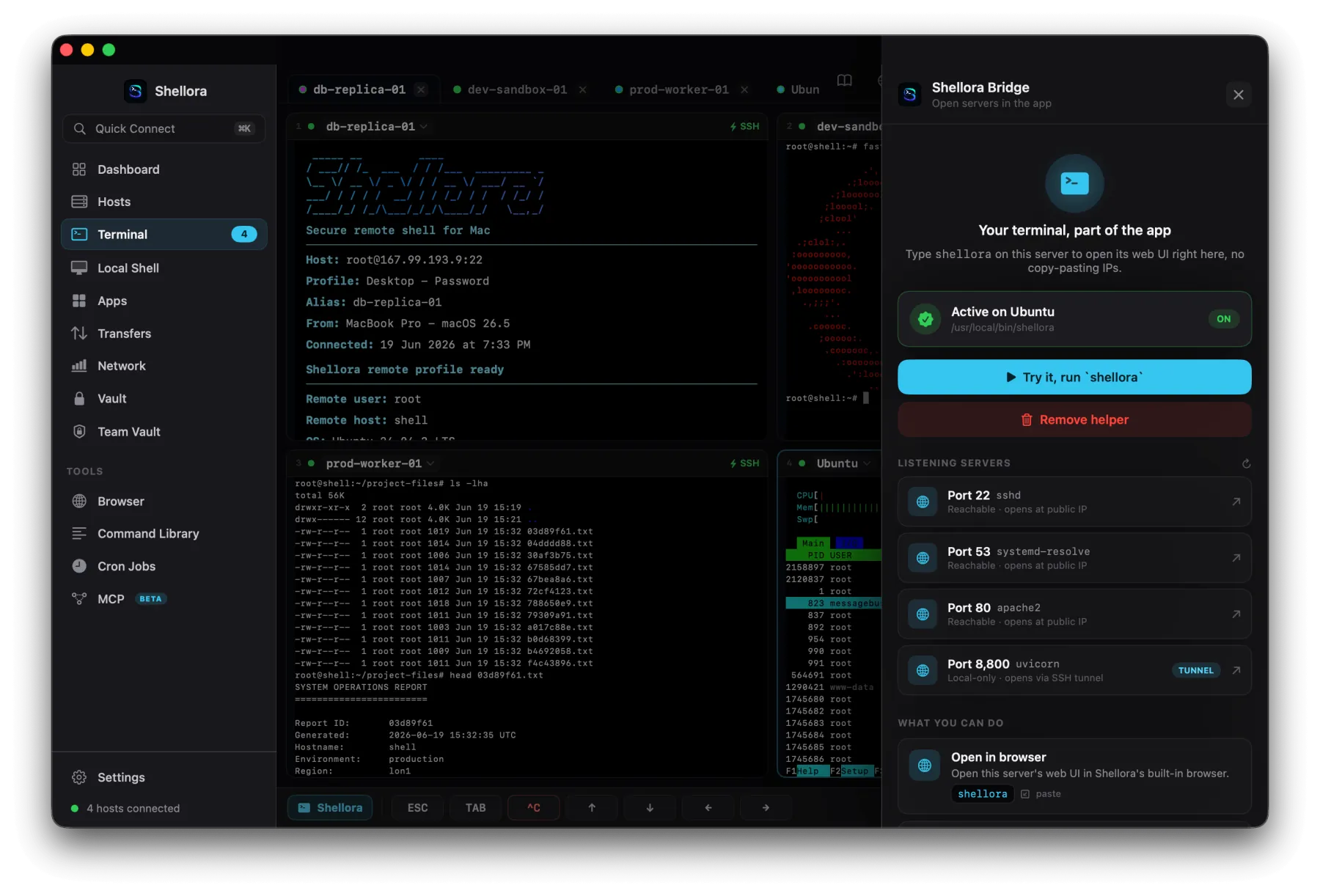Image resolution: width=1320 pixels, height=896 pixels.
Task: Switch to the Ubun tab
Action: pos(798,89)
